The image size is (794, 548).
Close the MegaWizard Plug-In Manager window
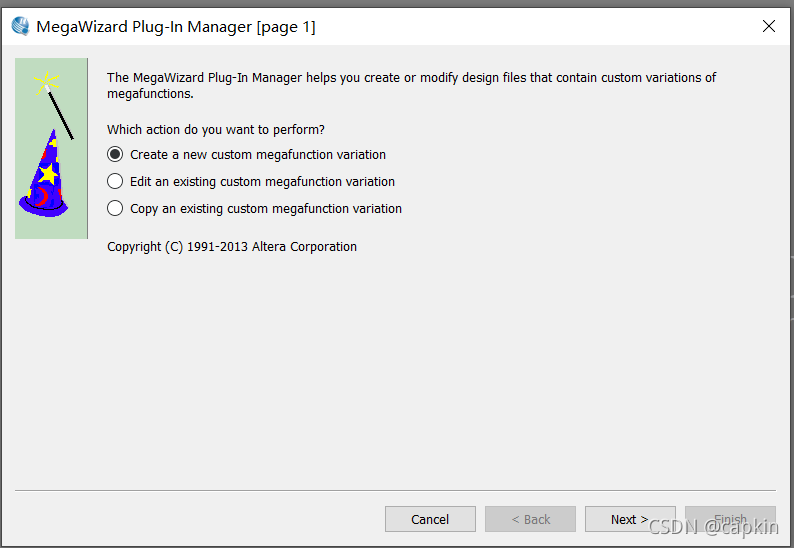click(x=769, y=26)
